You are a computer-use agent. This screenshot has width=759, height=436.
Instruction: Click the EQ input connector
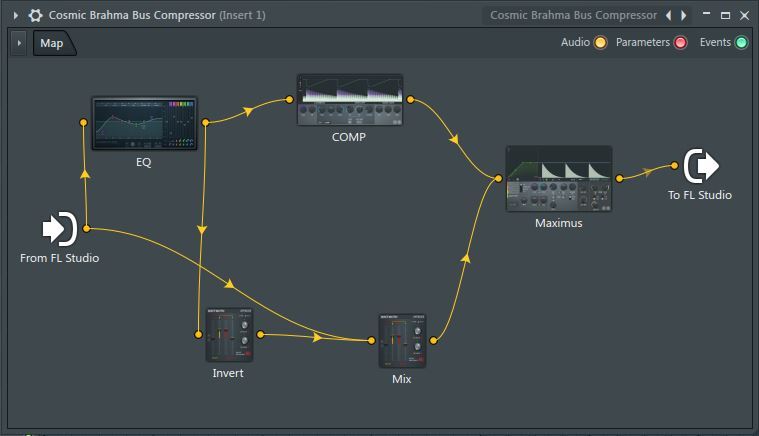coord(83,122)
